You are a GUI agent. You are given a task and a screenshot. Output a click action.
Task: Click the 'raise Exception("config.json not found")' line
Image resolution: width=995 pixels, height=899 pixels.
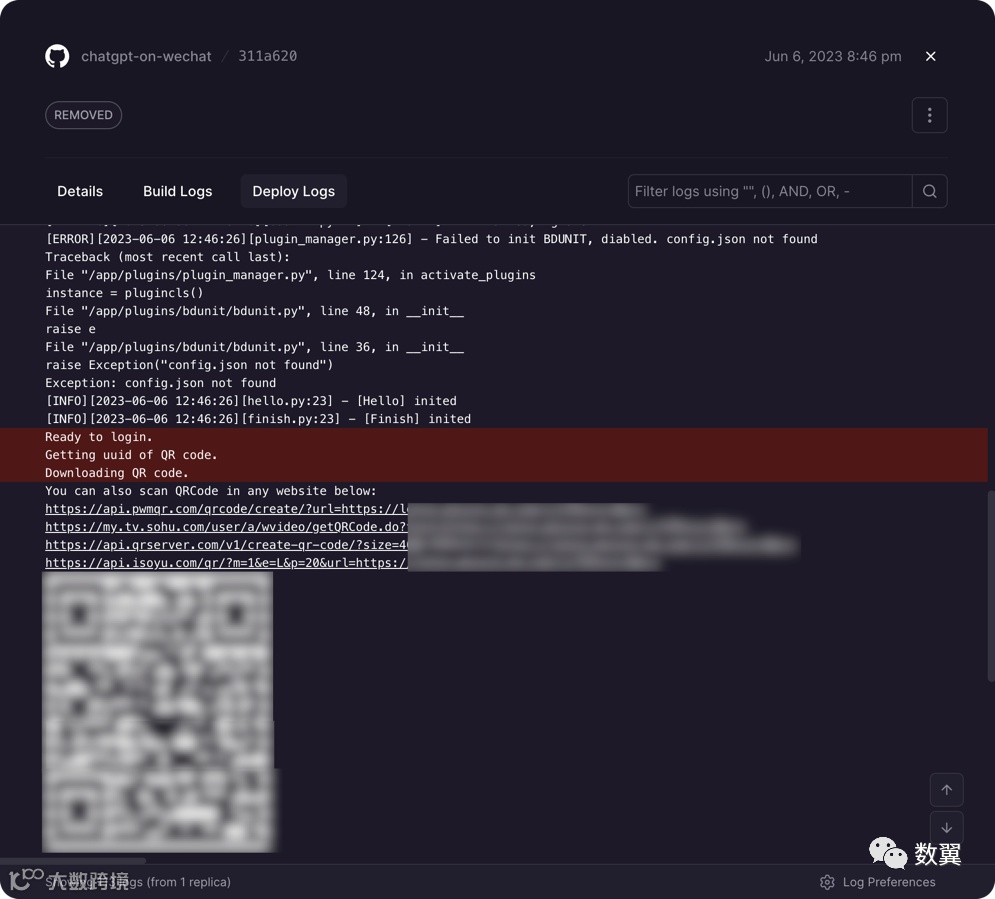(x=189, y=365)
